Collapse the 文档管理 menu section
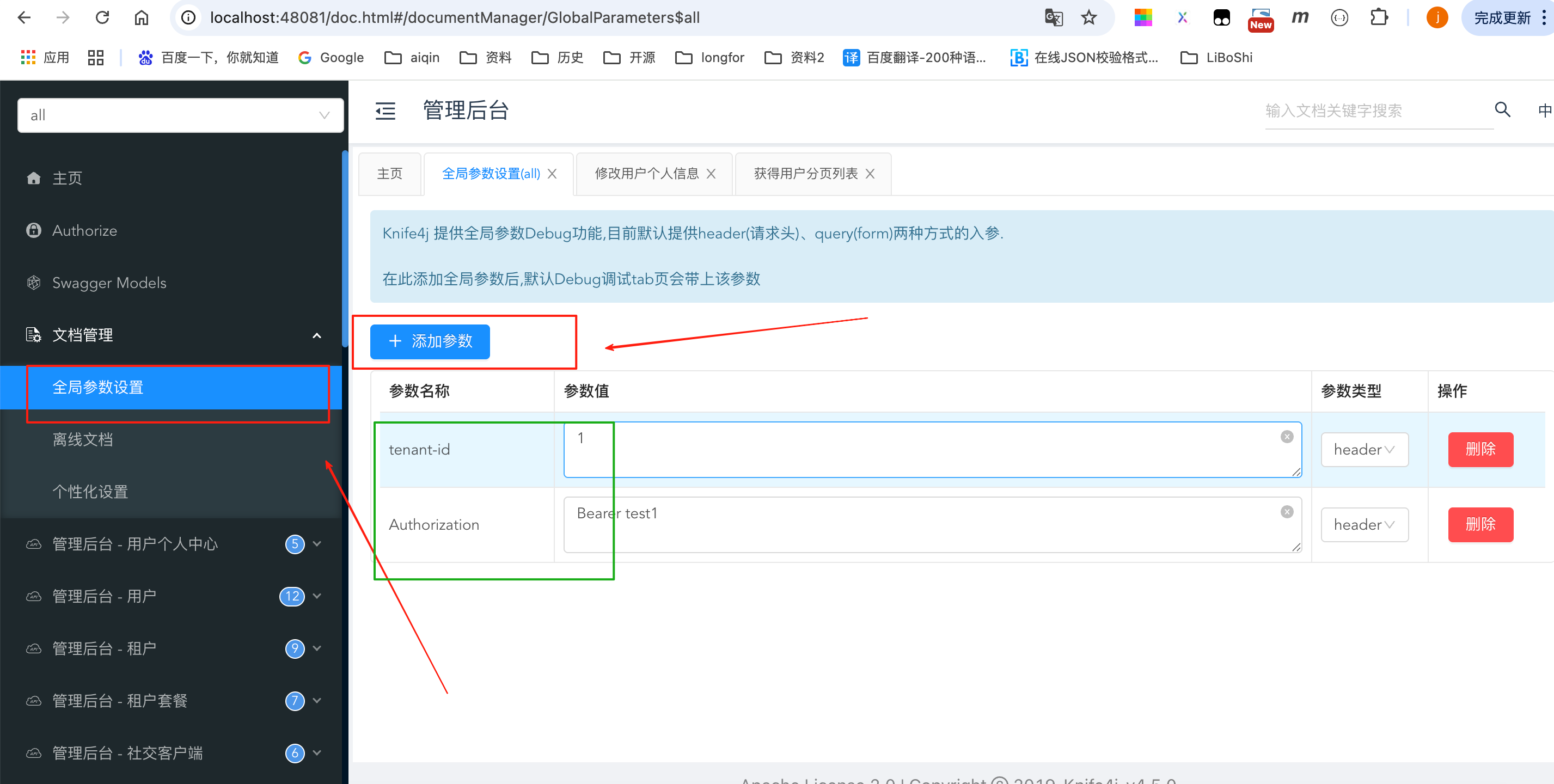This screenshot has height=784, width=1554. pyautogui.click(x=316, y=335)
